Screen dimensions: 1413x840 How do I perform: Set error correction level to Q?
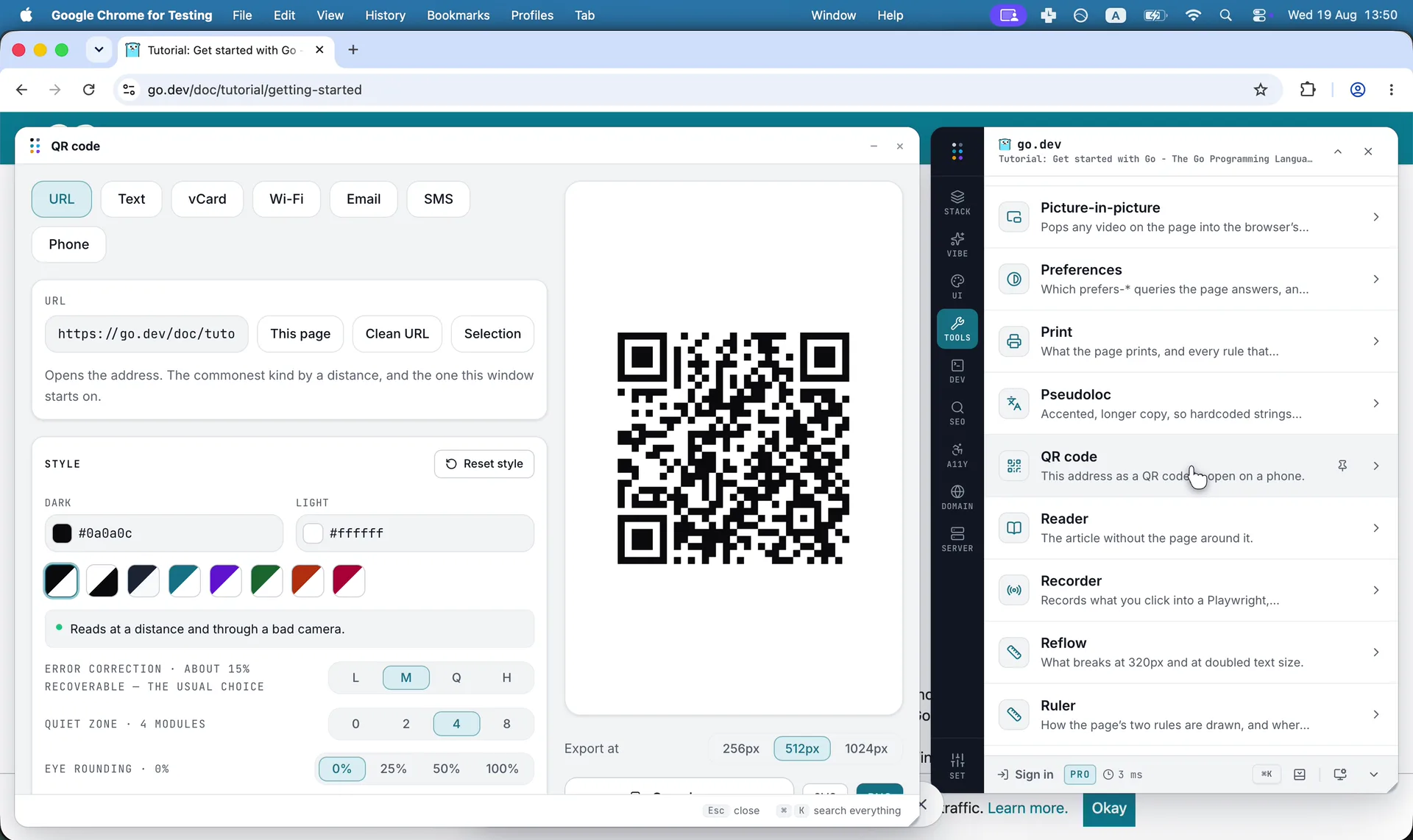click(456, 677)
